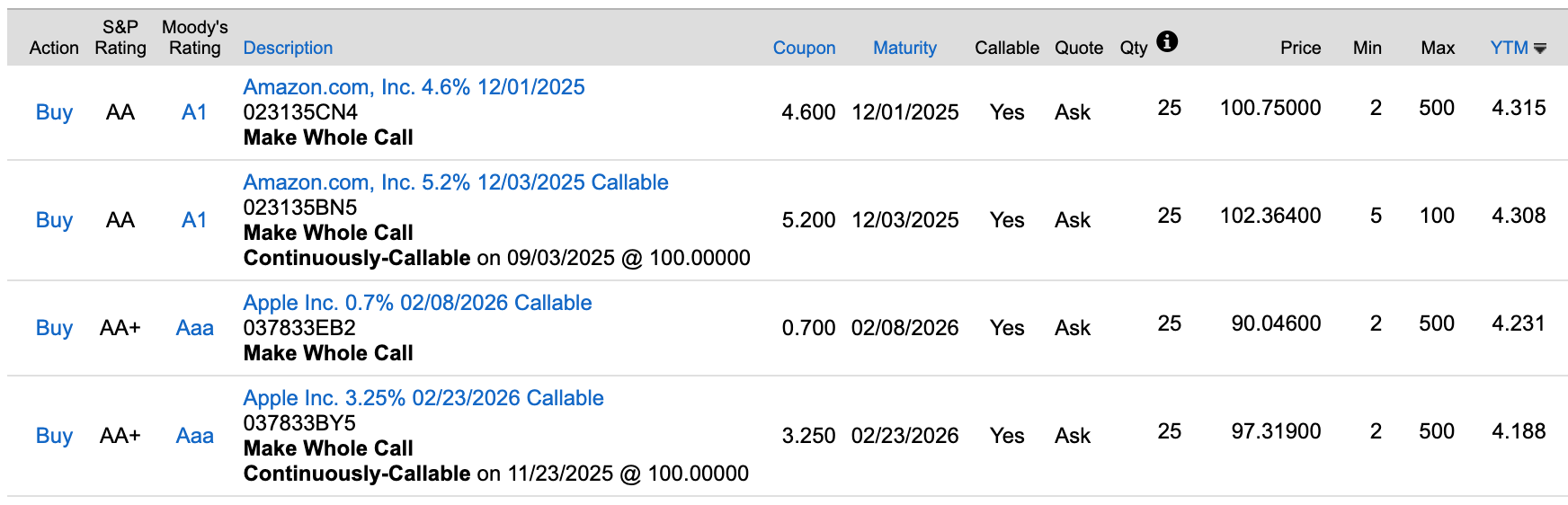Buy the Amazon 4.6% 12/01/2025 bond
Viewport: 1568px width, 505px height.
54,112
